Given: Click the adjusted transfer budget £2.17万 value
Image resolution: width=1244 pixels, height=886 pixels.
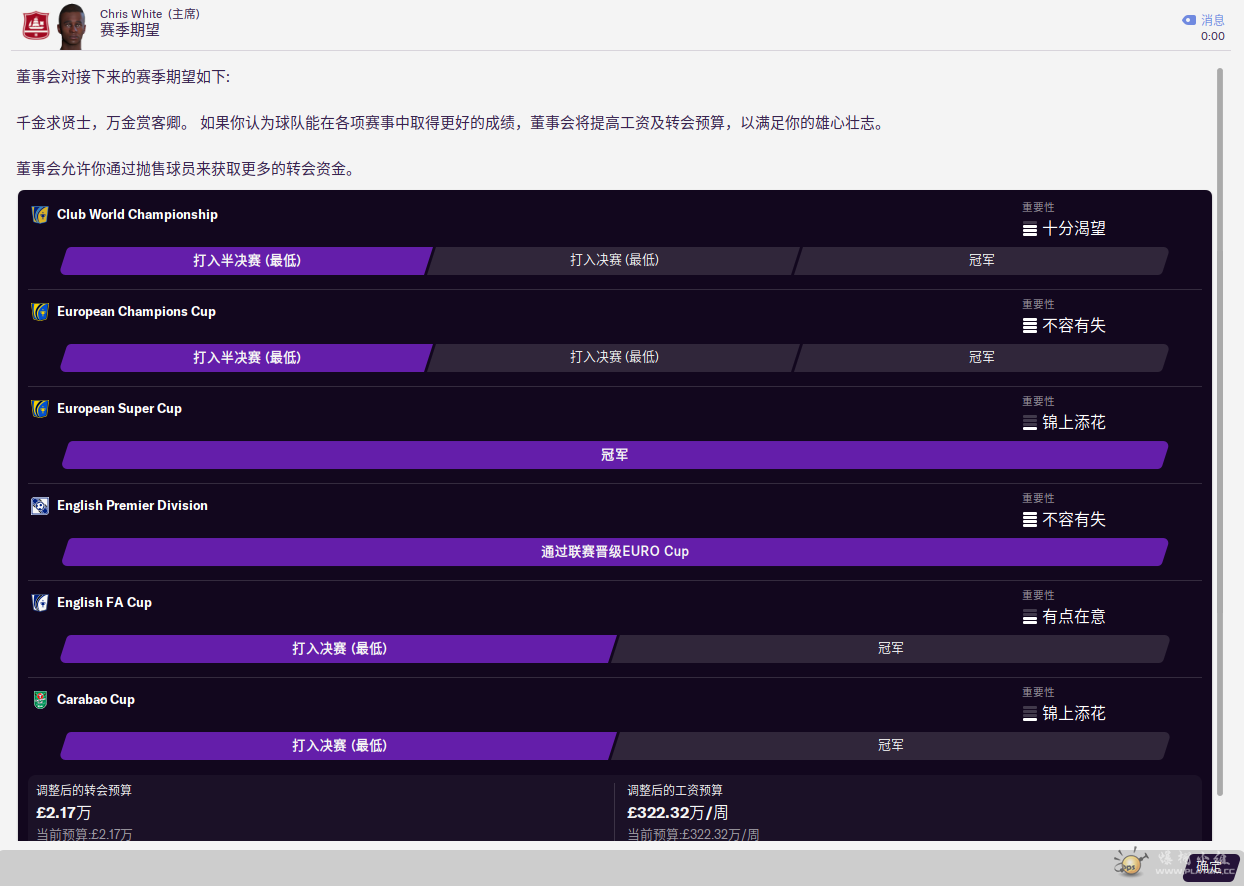Looking at the screenshot, I should coord(64,812).
